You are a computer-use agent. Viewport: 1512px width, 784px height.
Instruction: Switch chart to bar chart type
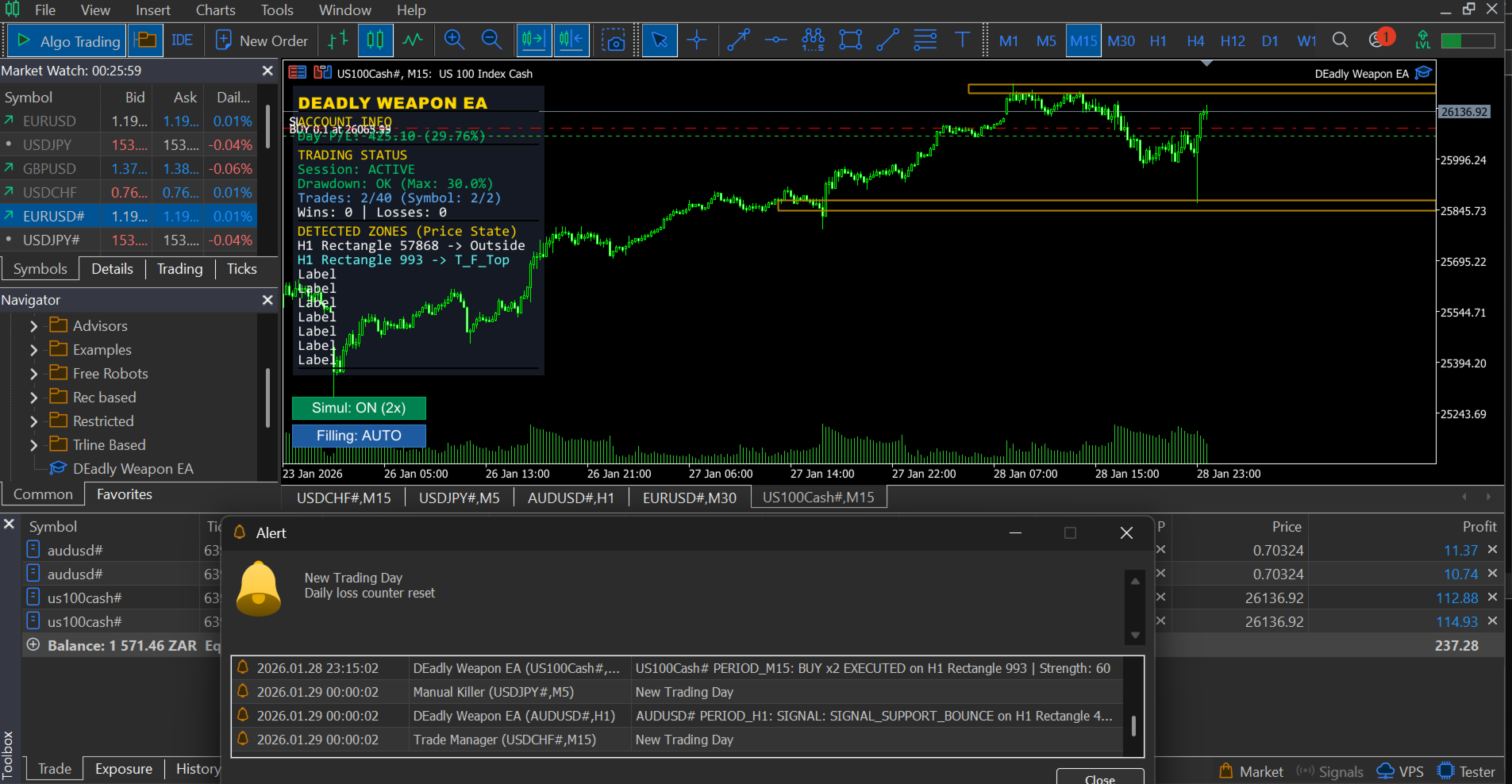338,40
